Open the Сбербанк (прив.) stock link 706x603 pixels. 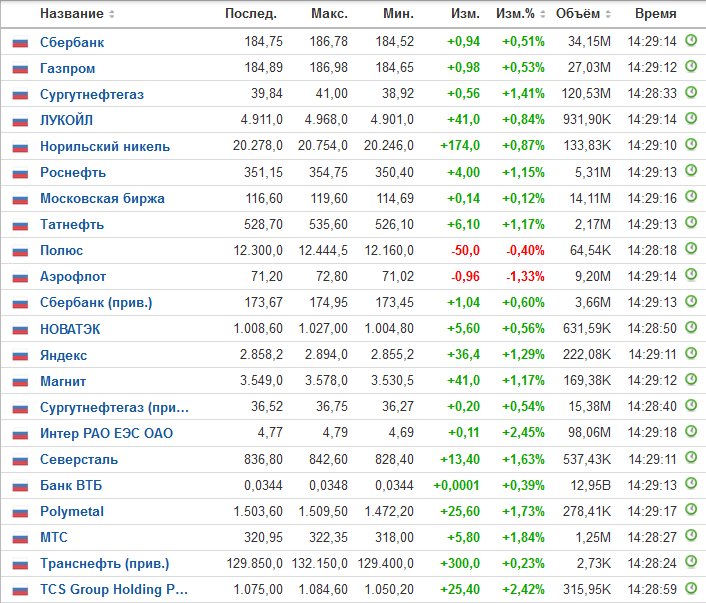coord(96,303)
